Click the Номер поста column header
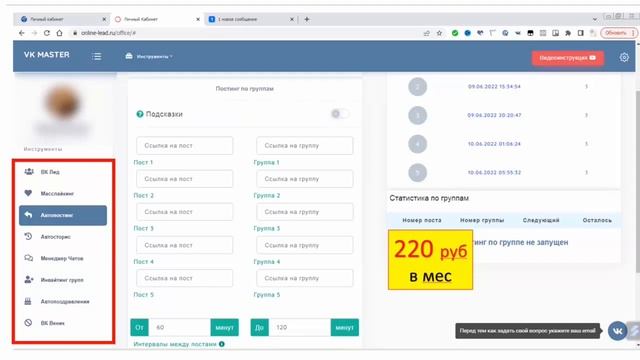Image resolution: width=640 pixels, height=360 pixels. (x=422, y=220)
